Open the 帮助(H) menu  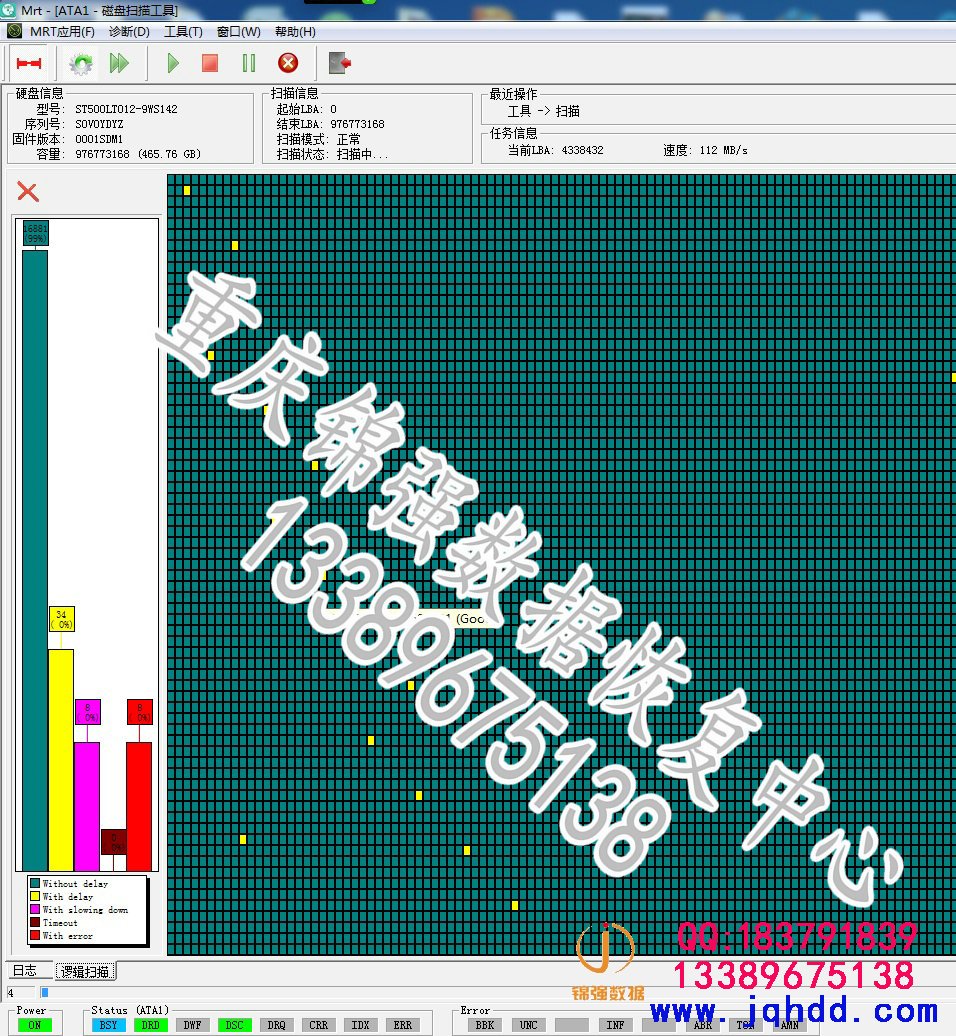(x=295, y=31)
